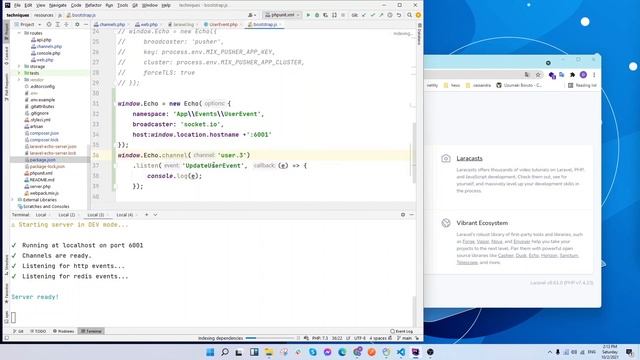Click the indexing dependencies progress bar
Viewport: 640px width, 360px height.
(269, 338)
